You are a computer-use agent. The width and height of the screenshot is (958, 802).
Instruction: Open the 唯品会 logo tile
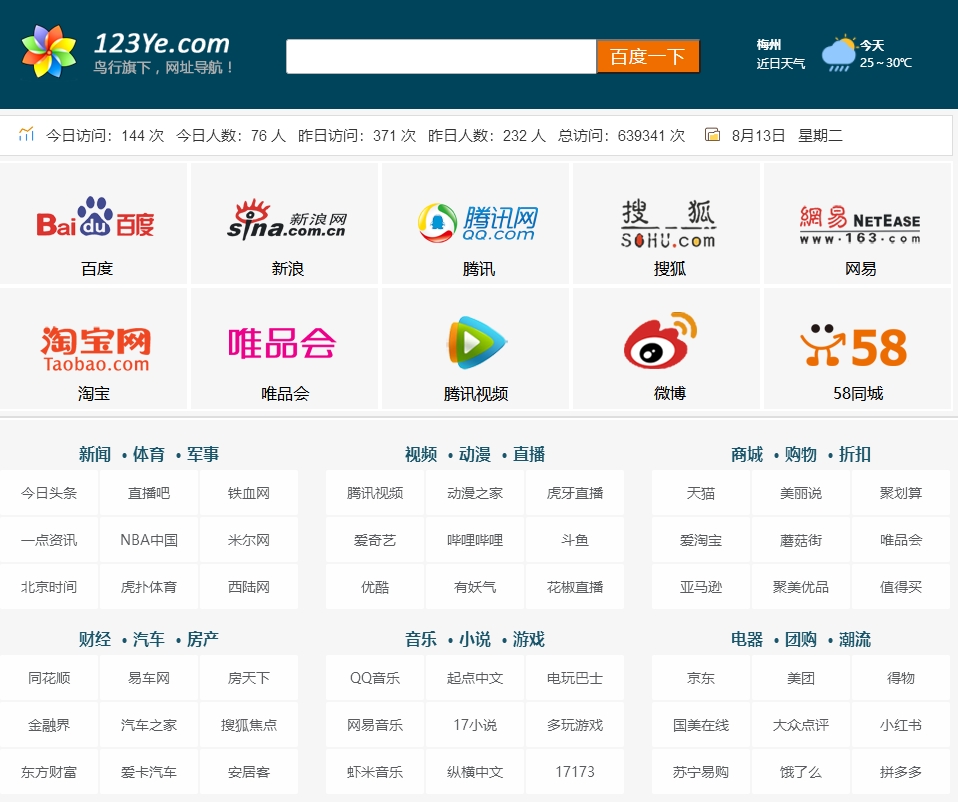coord(283,343)
